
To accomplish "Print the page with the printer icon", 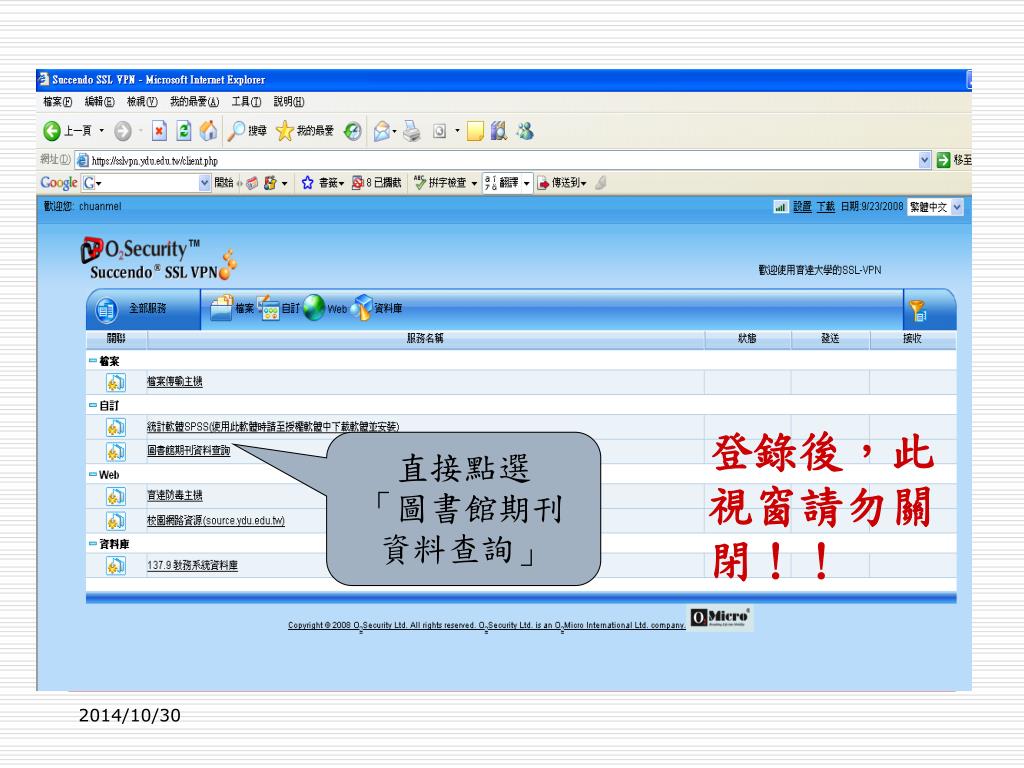I will click(411, 131).
